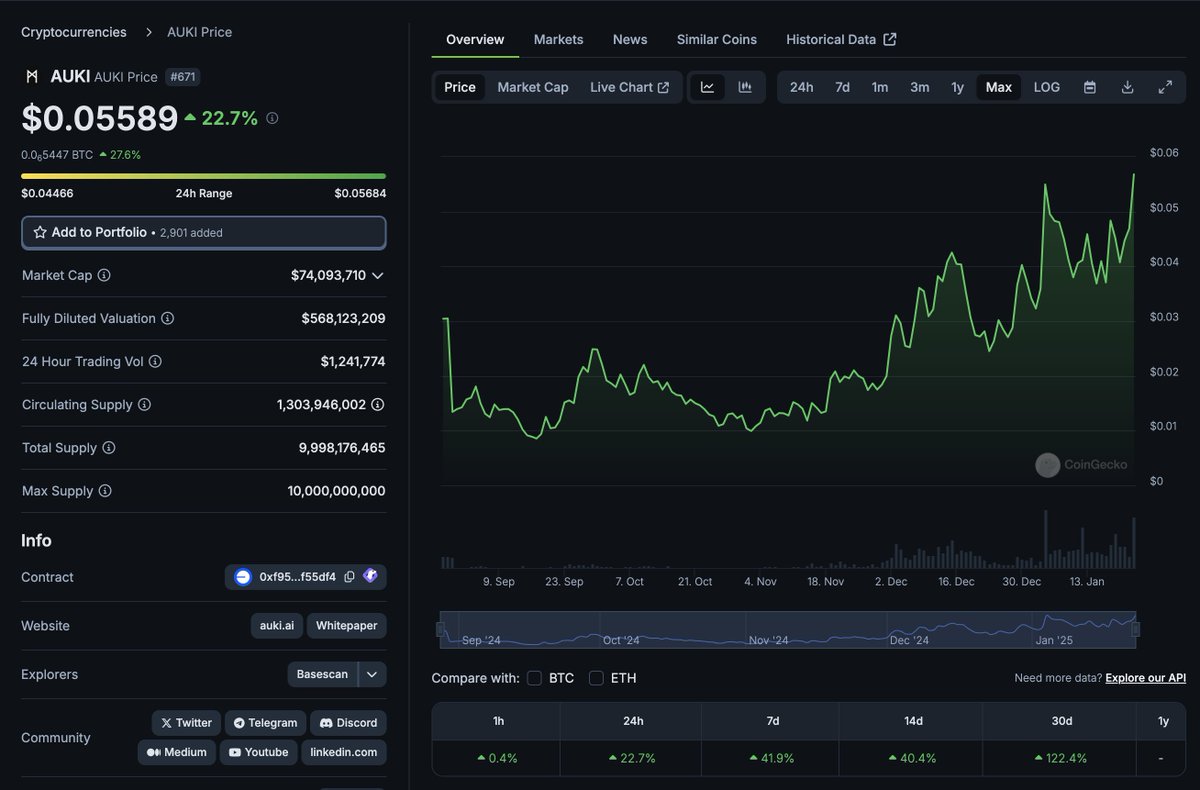Set chart range to 3m
This screenshot has height=790, width=1200.
(919, 87)
